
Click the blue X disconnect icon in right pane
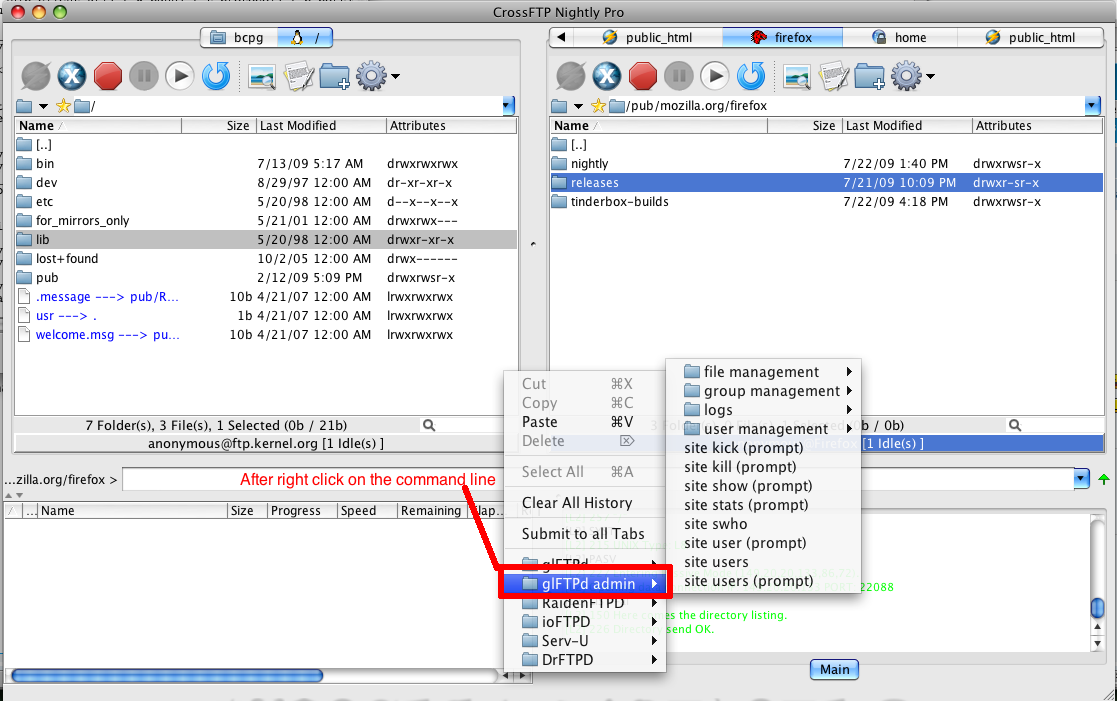click(607, 76)
